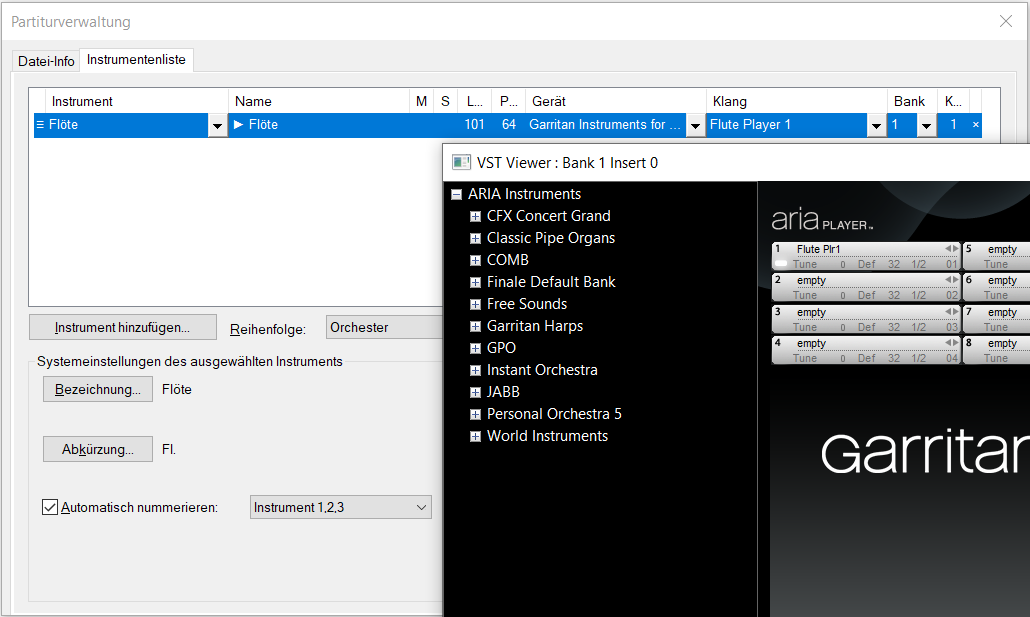The image size is (1030, 617).
Task: Click the Instrument hinzufügen button
Action: click(x=123, y=327)
